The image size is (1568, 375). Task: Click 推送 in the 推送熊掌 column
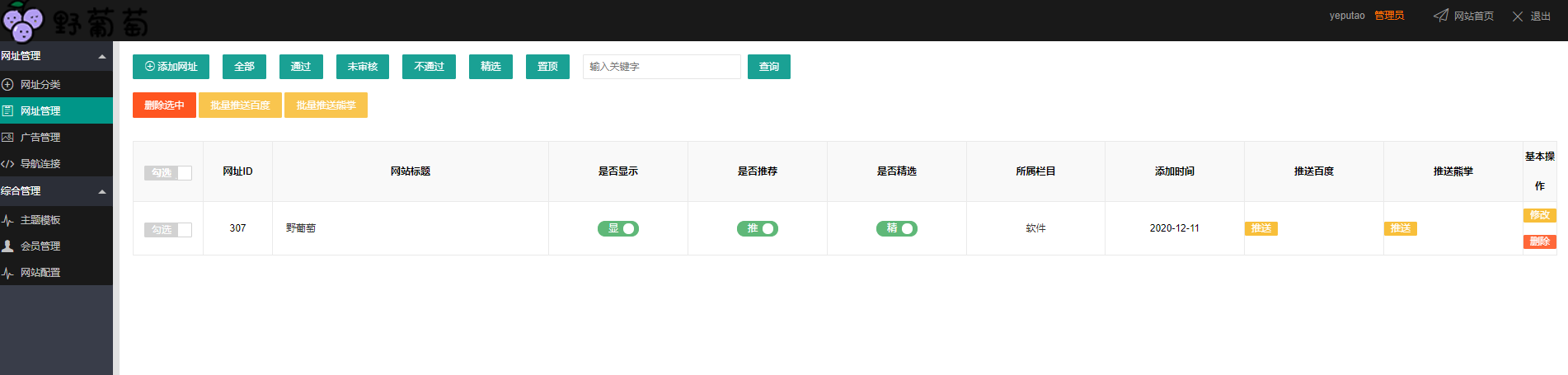[x=1401, y=228]
